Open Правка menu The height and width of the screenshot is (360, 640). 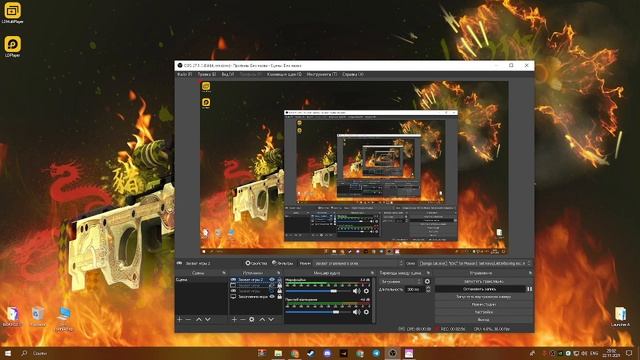tap(207, 74)
